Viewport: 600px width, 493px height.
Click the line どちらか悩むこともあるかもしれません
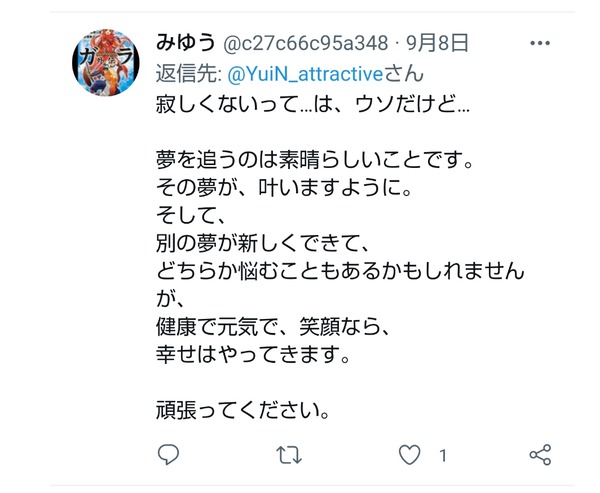point(340,271)
